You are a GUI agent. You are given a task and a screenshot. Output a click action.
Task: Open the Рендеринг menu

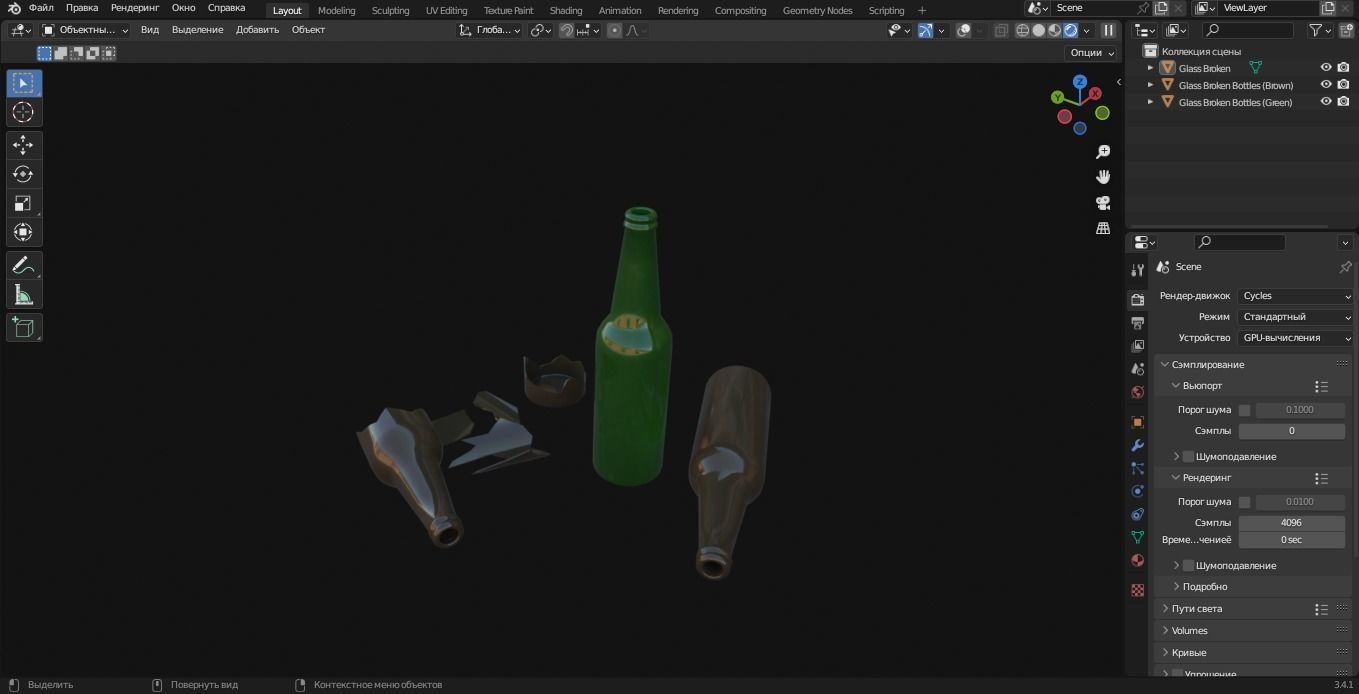(134, 7)
